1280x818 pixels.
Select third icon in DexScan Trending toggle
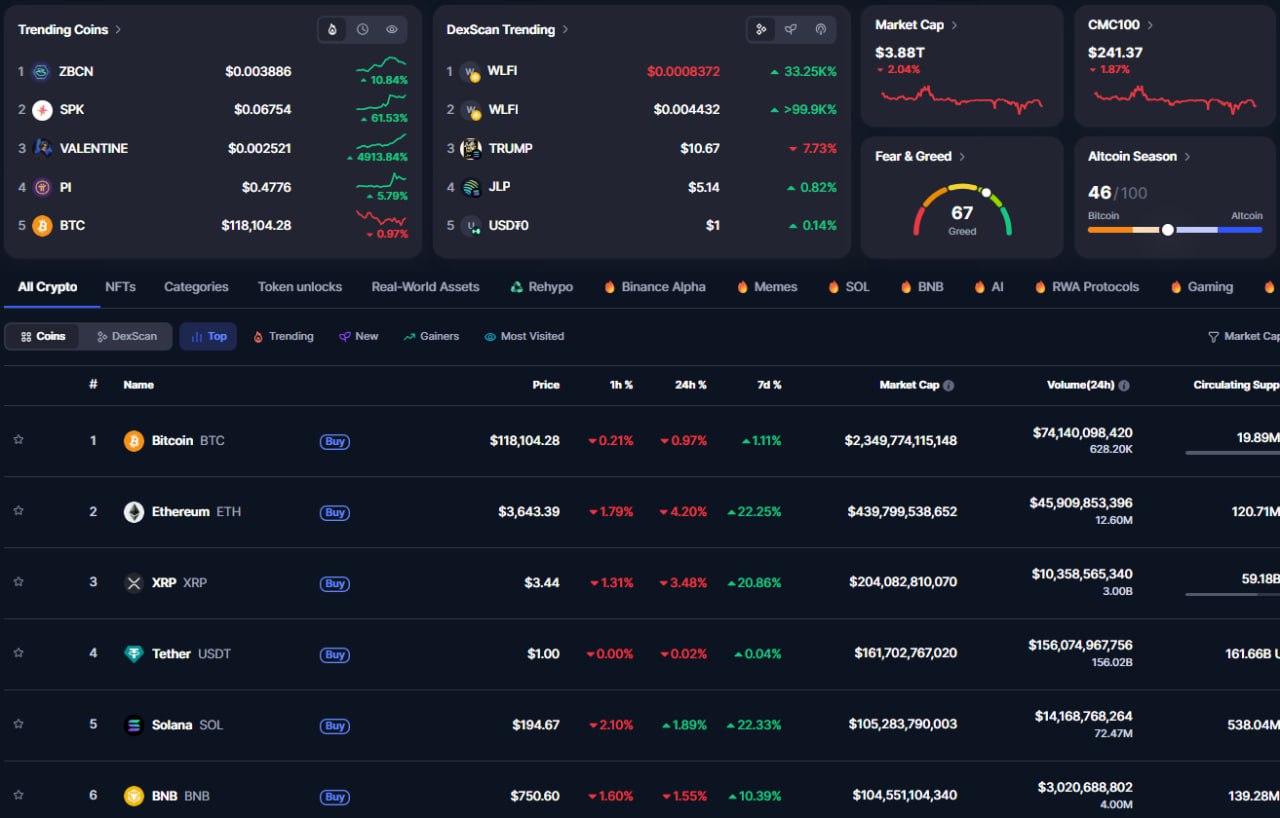click(821, 30)
